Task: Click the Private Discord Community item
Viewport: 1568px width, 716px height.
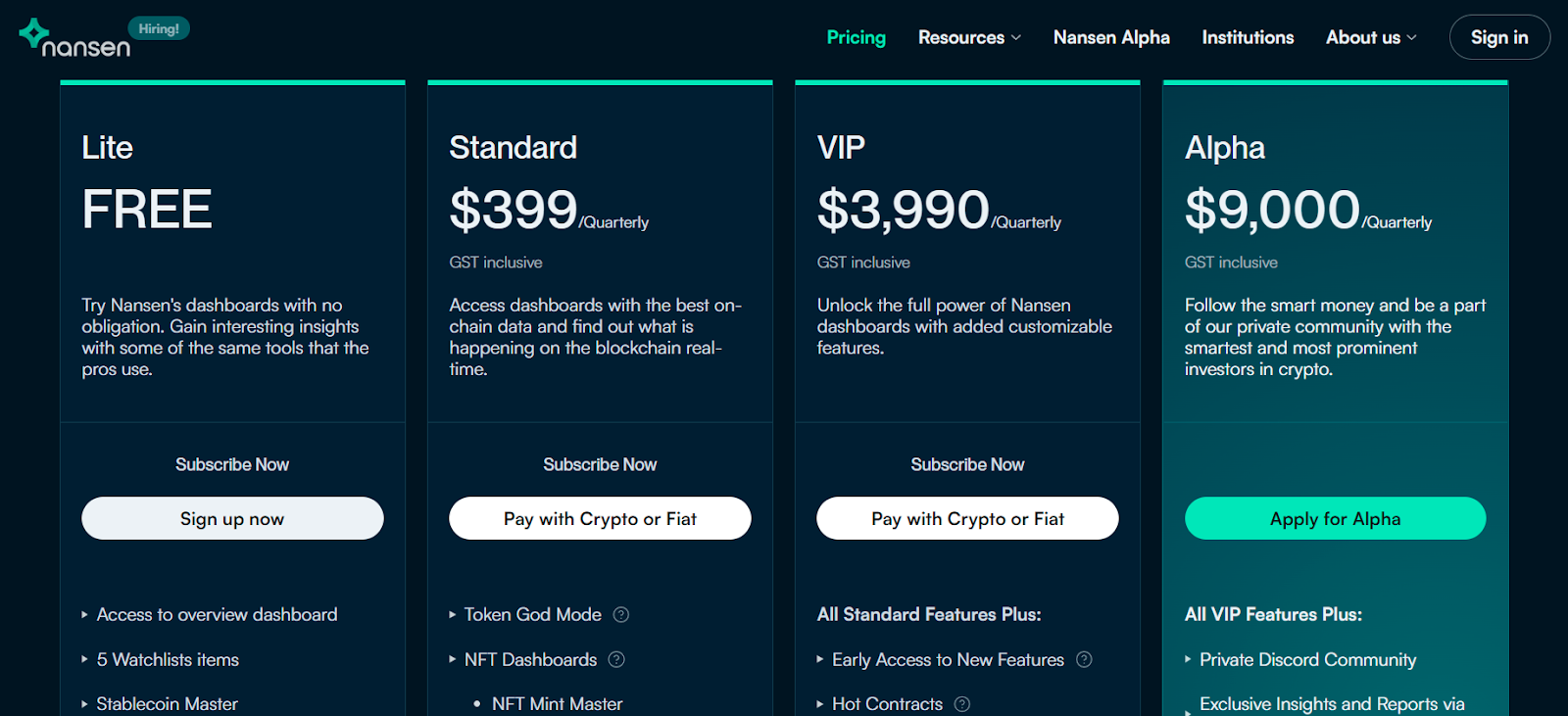Action: (1307, 660)
